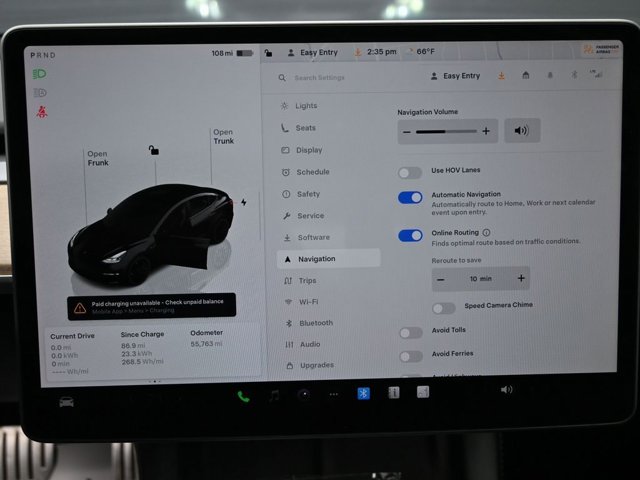The width and height of the screenshot is (640, 480).
Task: Tap orange download icon in settings header
Action: click(x=501, y=76)
